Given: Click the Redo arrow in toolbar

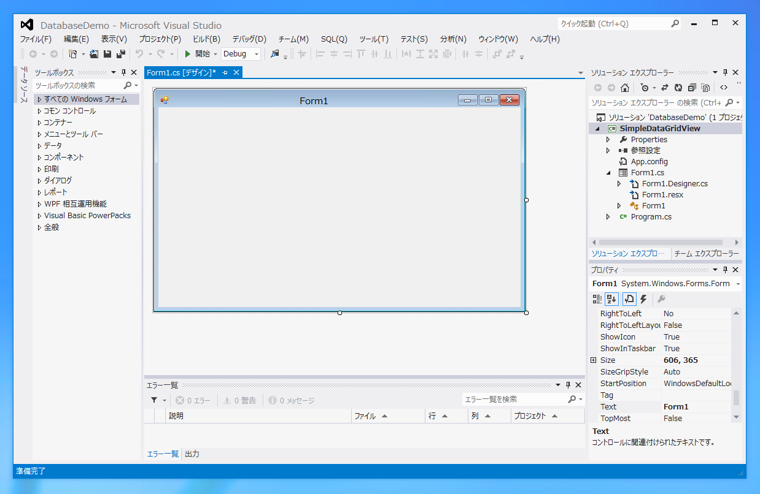Looking at the screenshot, I should click(x=160, y=54).
